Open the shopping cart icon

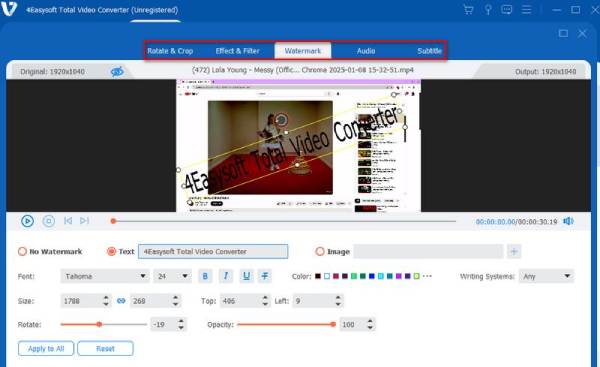pos(468,10)
